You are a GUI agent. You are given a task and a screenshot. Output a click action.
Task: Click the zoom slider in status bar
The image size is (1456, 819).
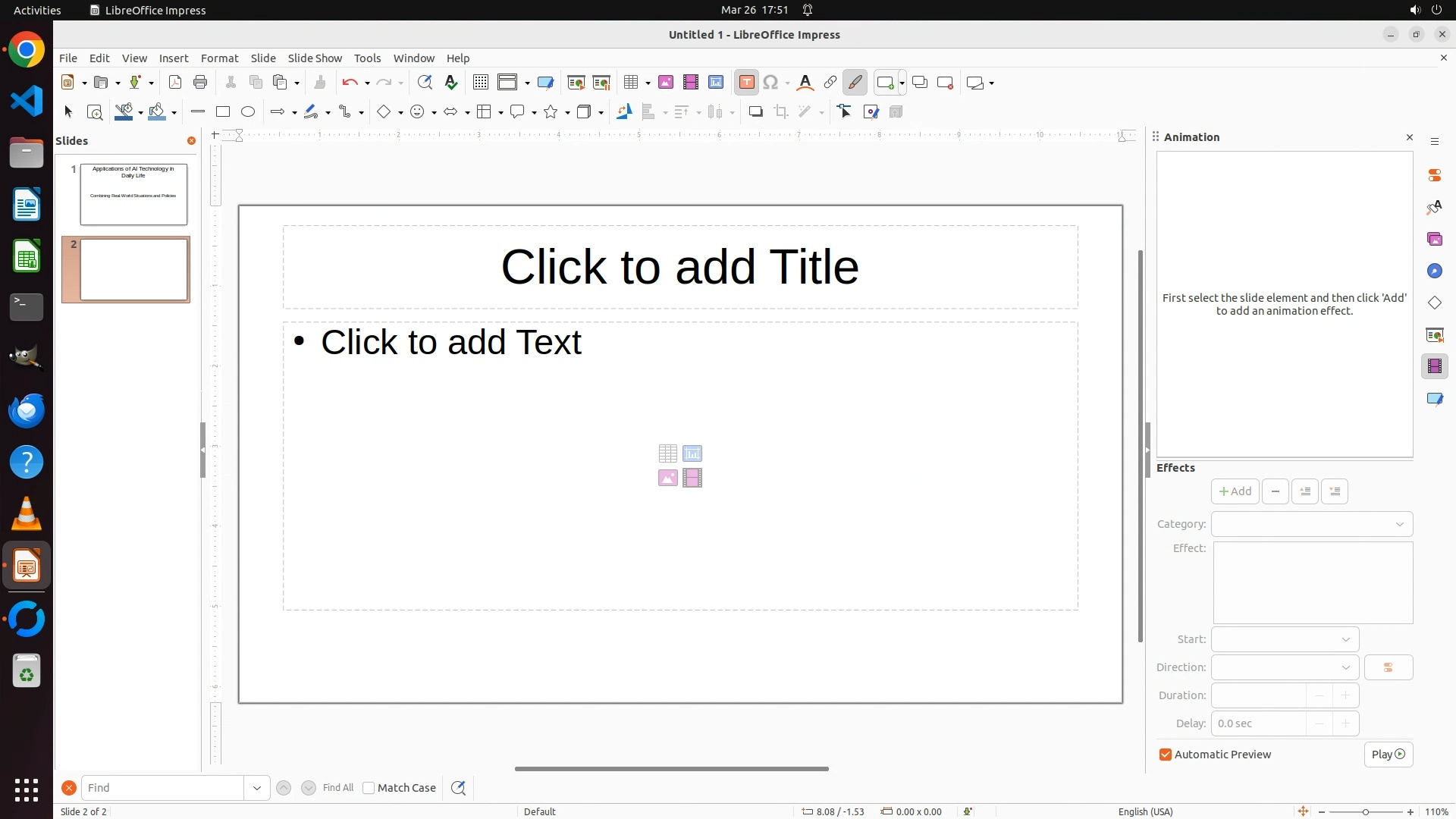coord(1365,811)
